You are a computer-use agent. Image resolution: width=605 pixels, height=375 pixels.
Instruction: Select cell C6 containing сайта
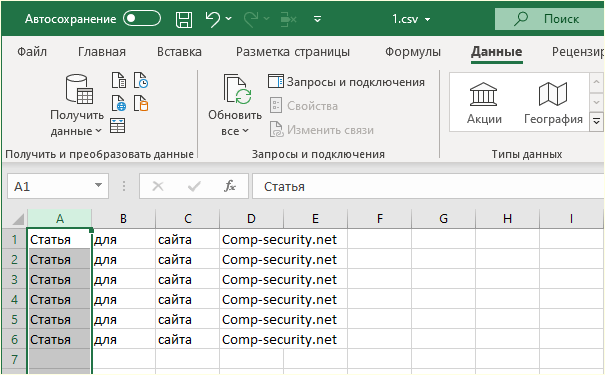188,340
